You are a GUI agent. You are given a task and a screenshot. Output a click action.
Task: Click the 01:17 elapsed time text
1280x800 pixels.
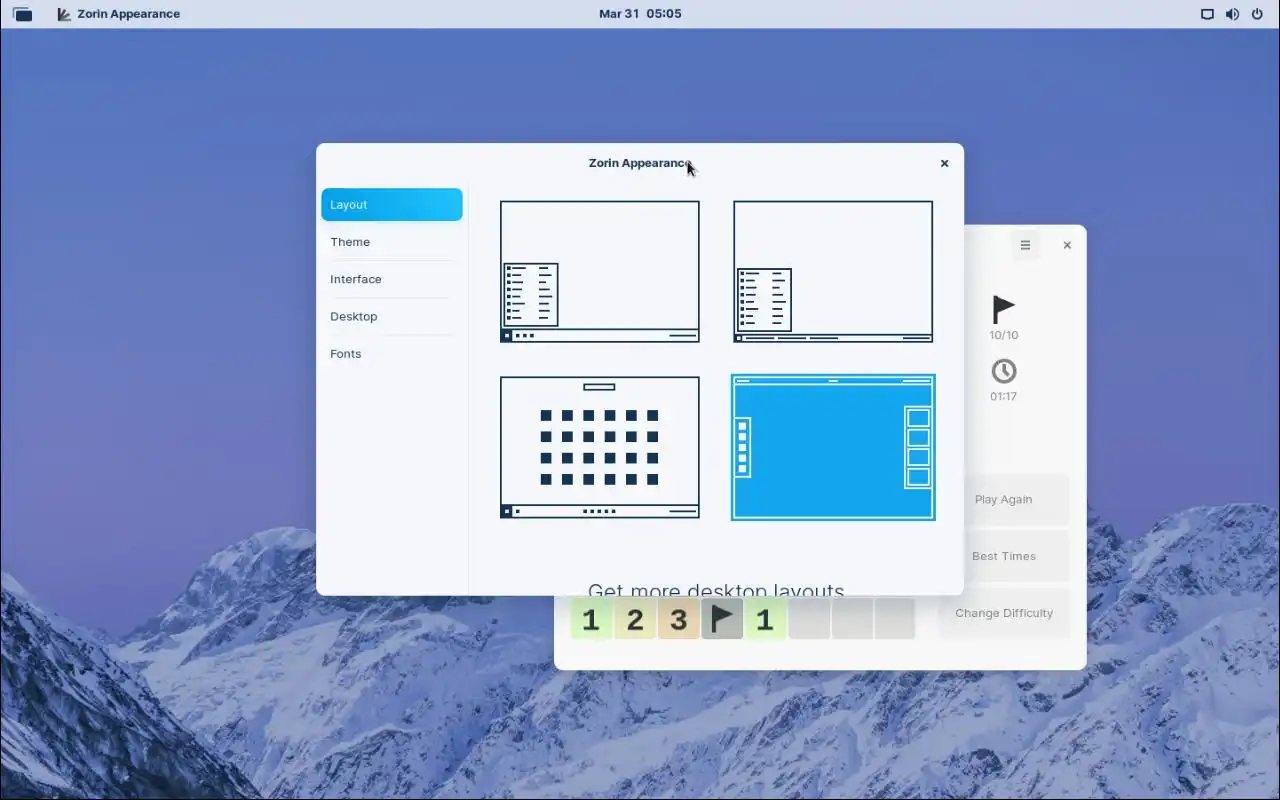click(1004, 396)
